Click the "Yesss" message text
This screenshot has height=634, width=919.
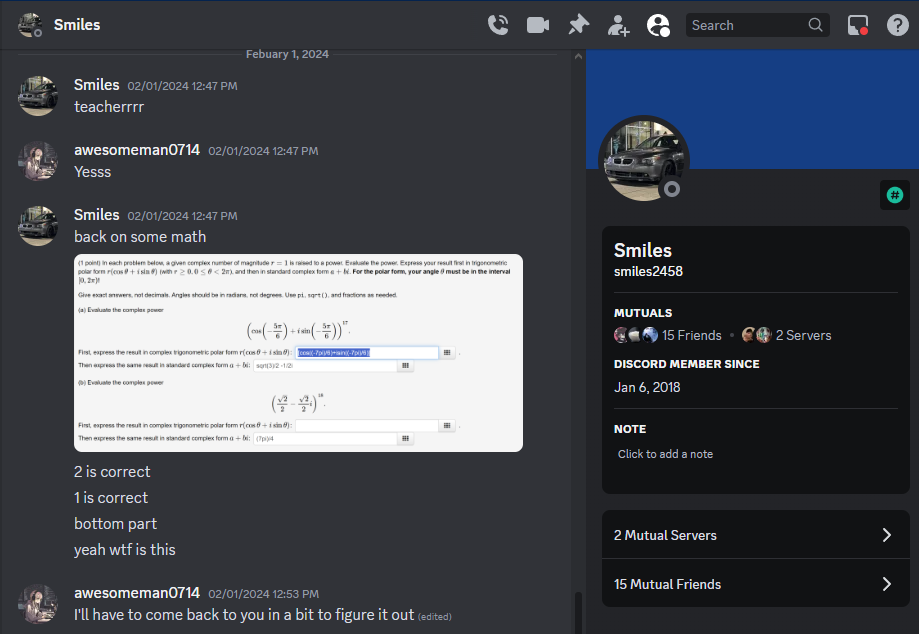tap(93, 172)
